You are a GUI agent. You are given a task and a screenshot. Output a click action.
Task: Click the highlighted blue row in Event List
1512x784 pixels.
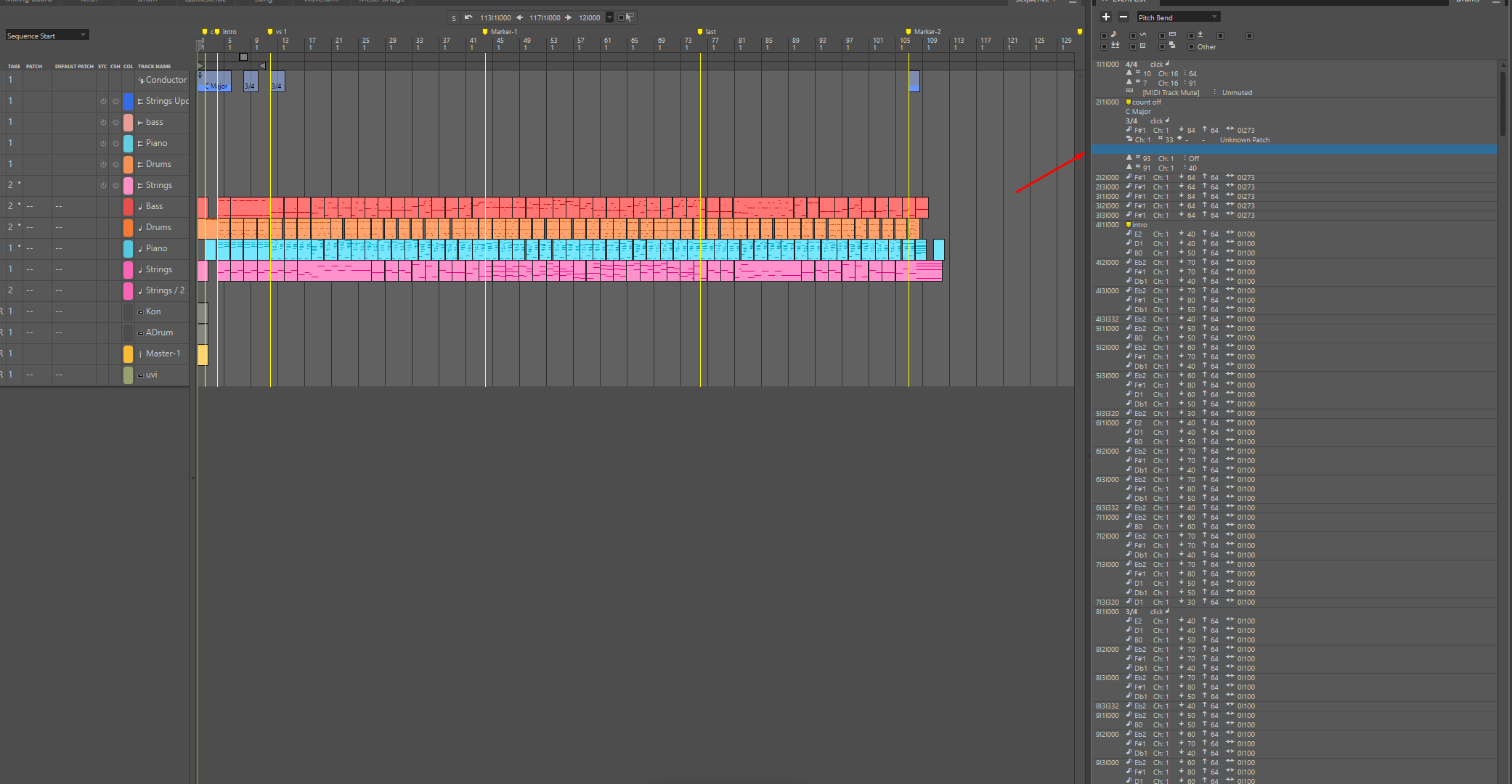pos(1294,150)
